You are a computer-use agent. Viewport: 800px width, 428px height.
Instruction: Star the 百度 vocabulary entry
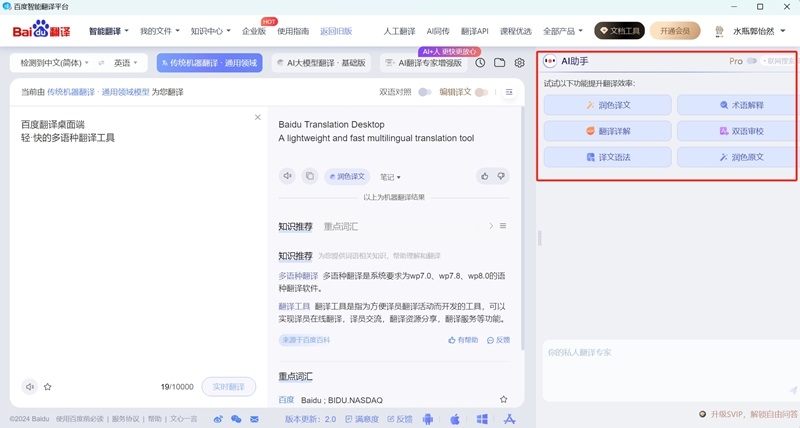point(504,399)
